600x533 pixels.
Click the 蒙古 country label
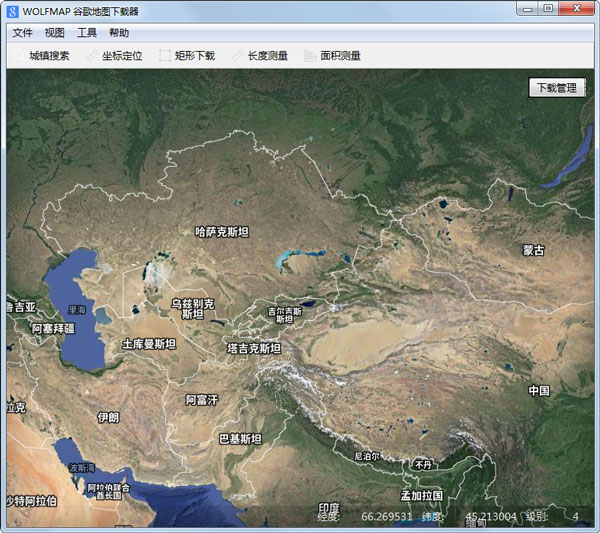(534, 250)
